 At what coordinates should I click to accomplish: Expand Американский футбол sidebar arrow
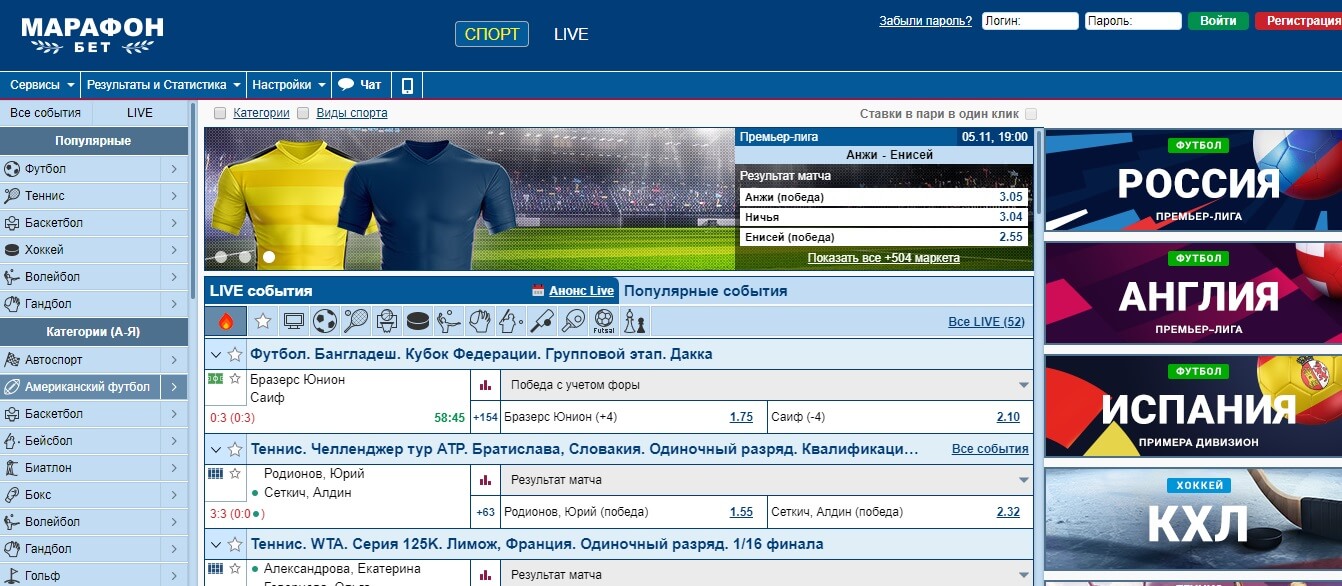(x=174, y=387)
